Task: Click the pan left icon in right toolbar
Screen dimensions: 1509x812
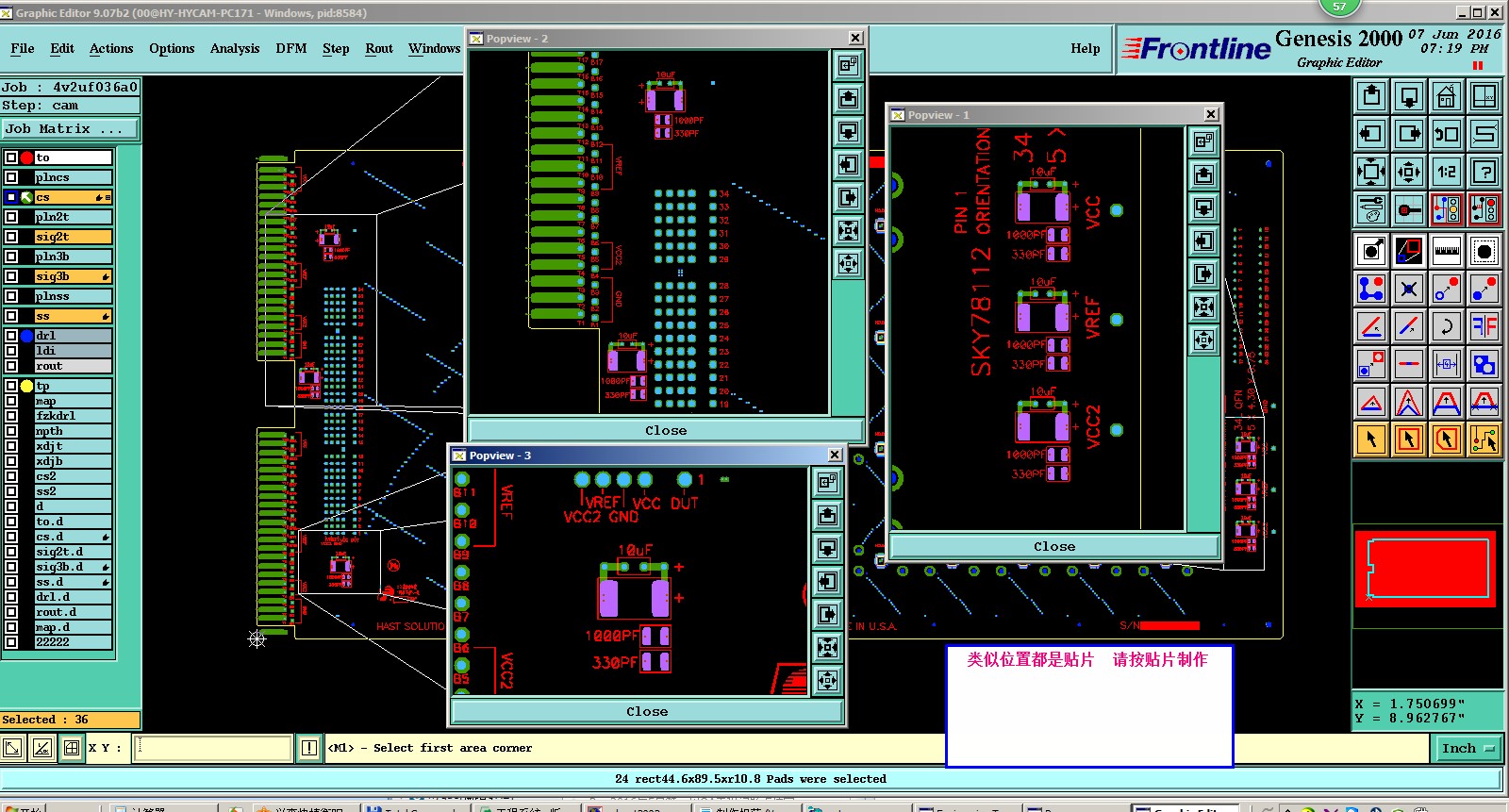Action: pos(1371,134)
